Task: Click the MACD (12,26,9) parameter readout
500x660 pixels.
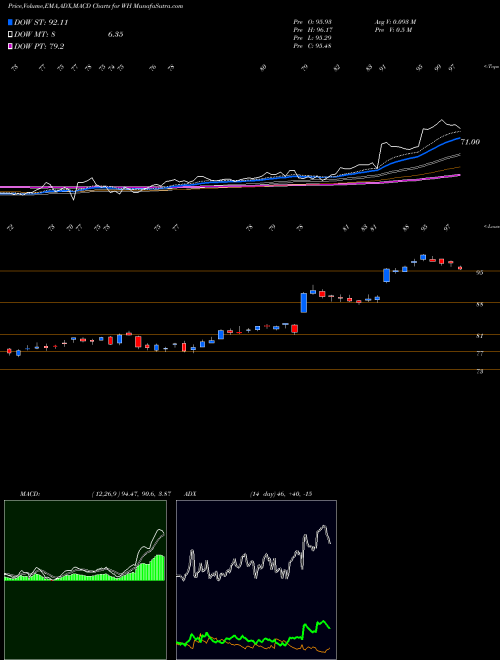Action: [131, 494]
